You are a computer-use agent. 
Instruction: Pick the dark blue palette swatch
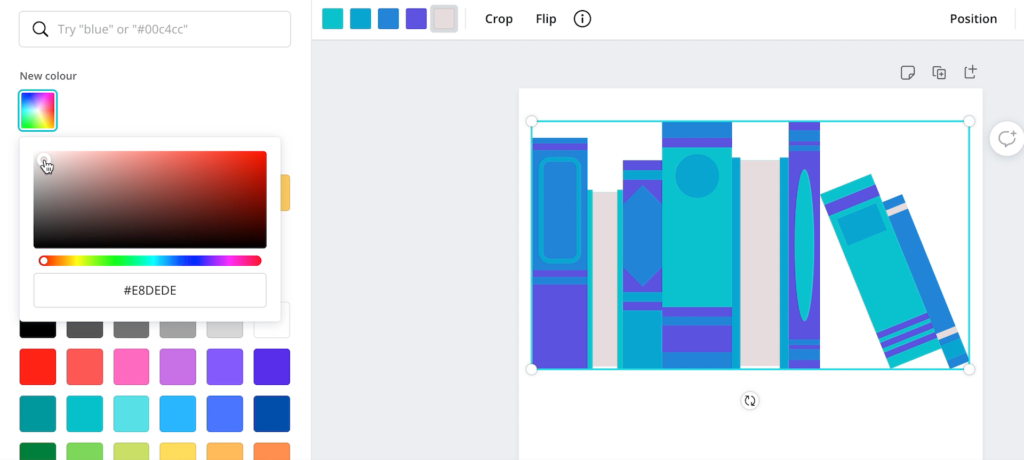click(272, 414)
